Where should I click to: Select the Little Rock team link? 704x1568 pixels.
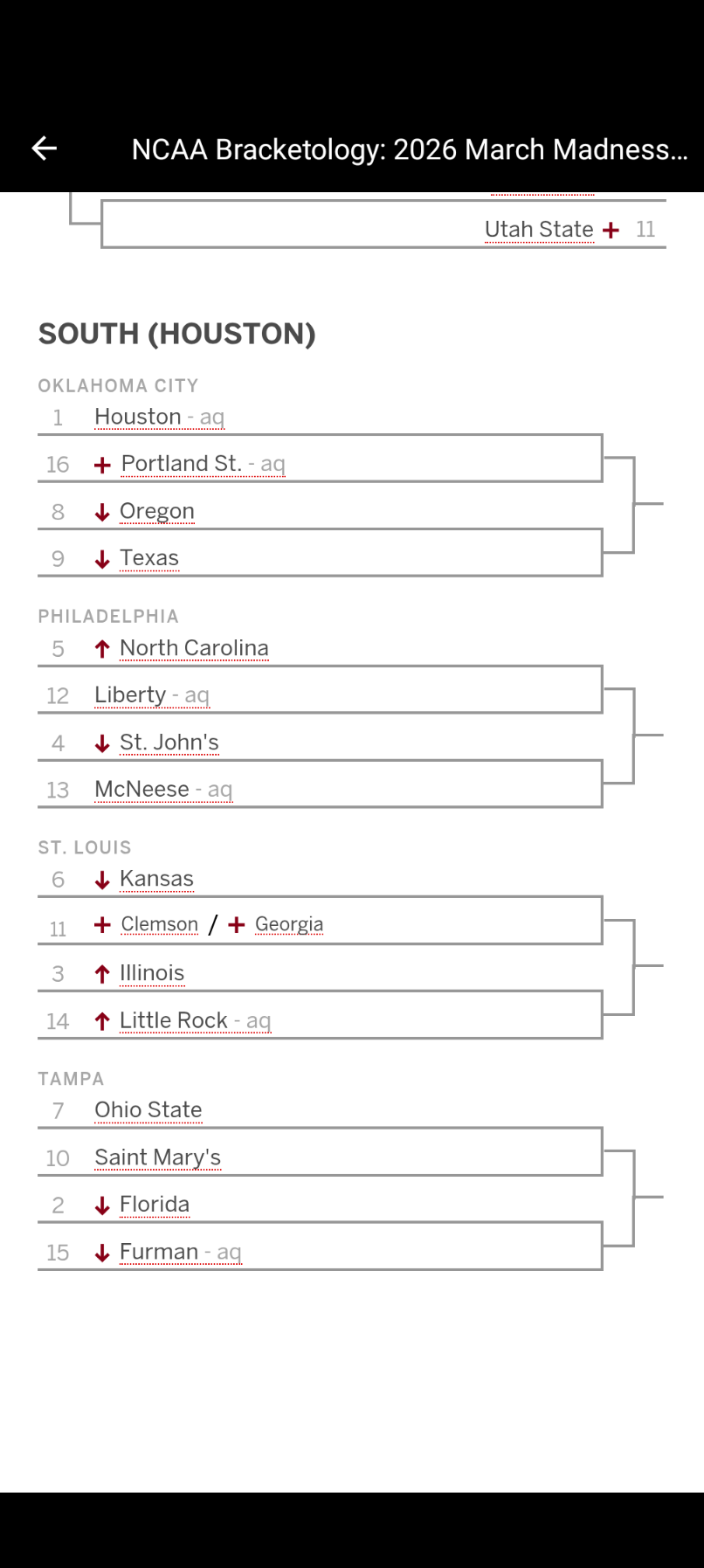point(174,1019)
